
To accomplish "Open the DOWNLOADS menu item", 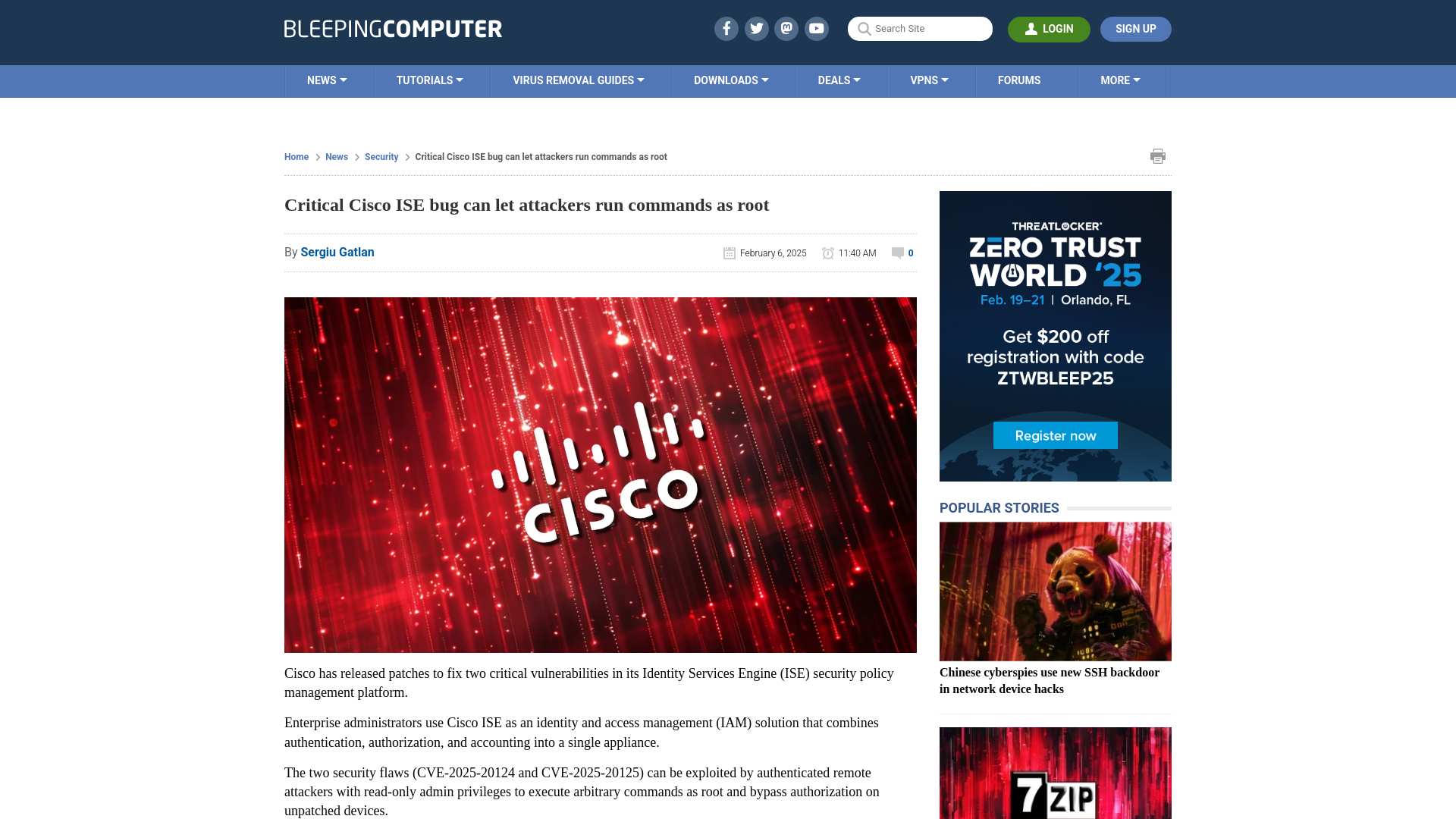I will click(730, 80).
